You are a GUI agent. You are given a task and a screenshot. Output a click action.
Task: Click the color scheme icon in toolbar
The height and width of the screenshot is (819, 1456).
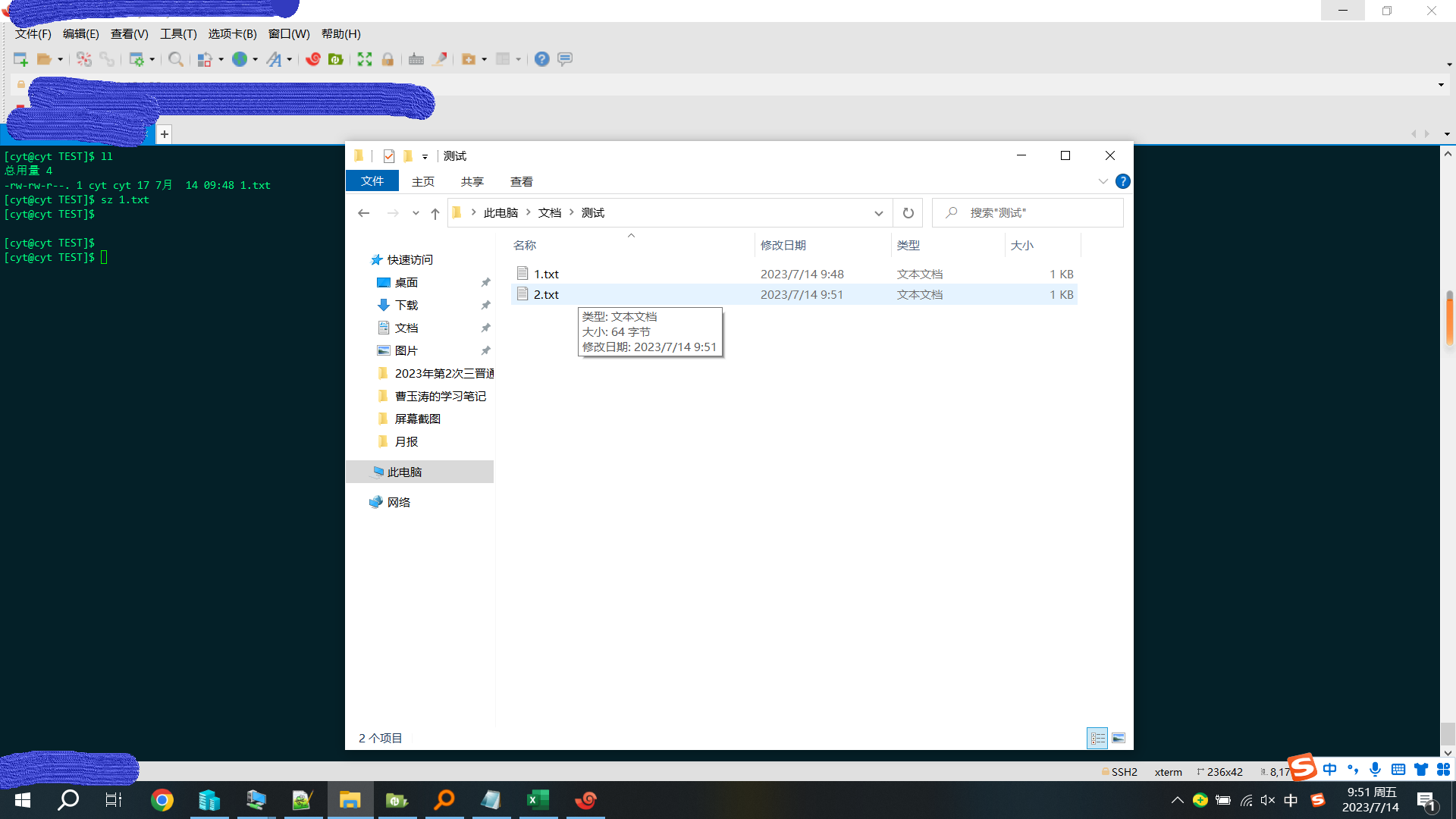[205, 59]
